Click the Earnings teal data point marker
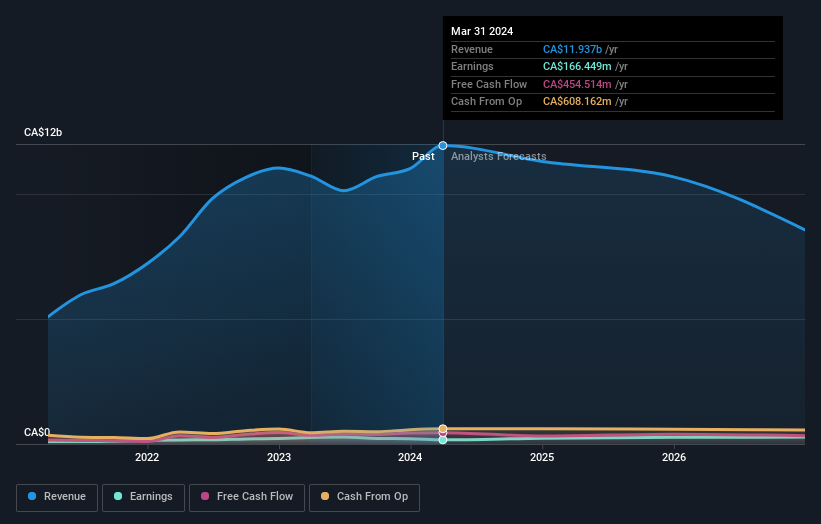Screen dimensions: 821x524 (443, 440)
